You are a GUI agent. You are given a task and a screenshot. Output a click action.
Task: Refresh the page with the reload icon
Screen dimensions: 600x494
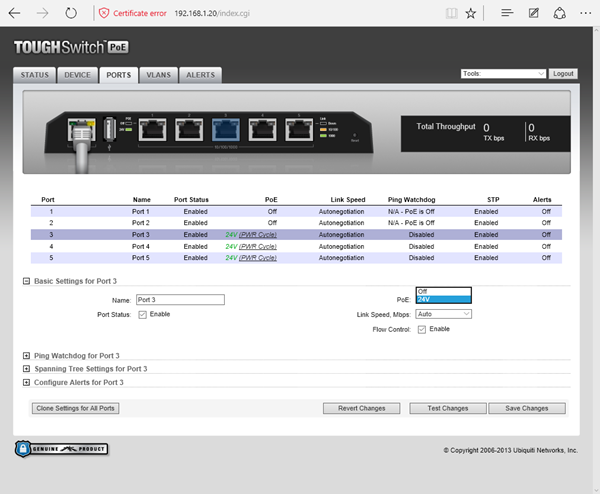(70, 15)
